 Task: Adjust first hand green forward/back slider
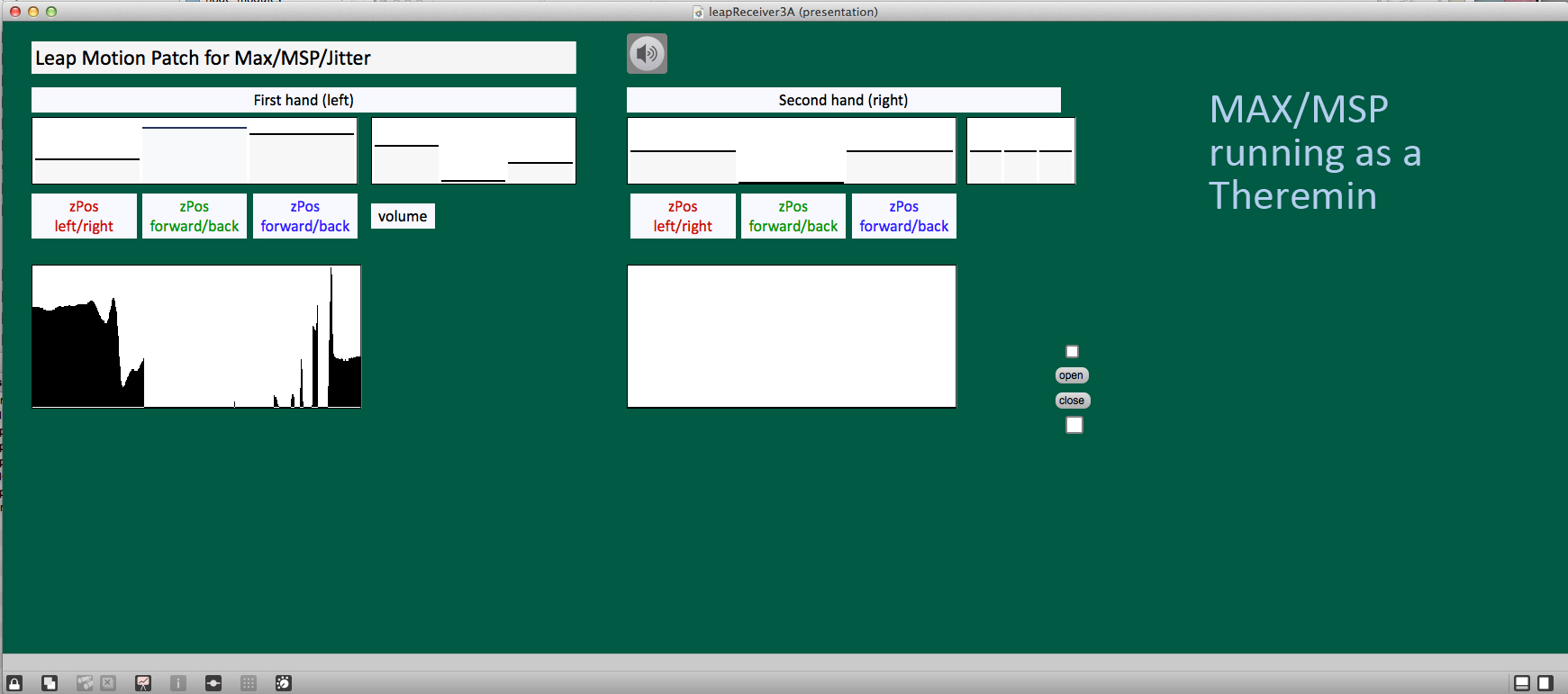[x=195, y=151]
